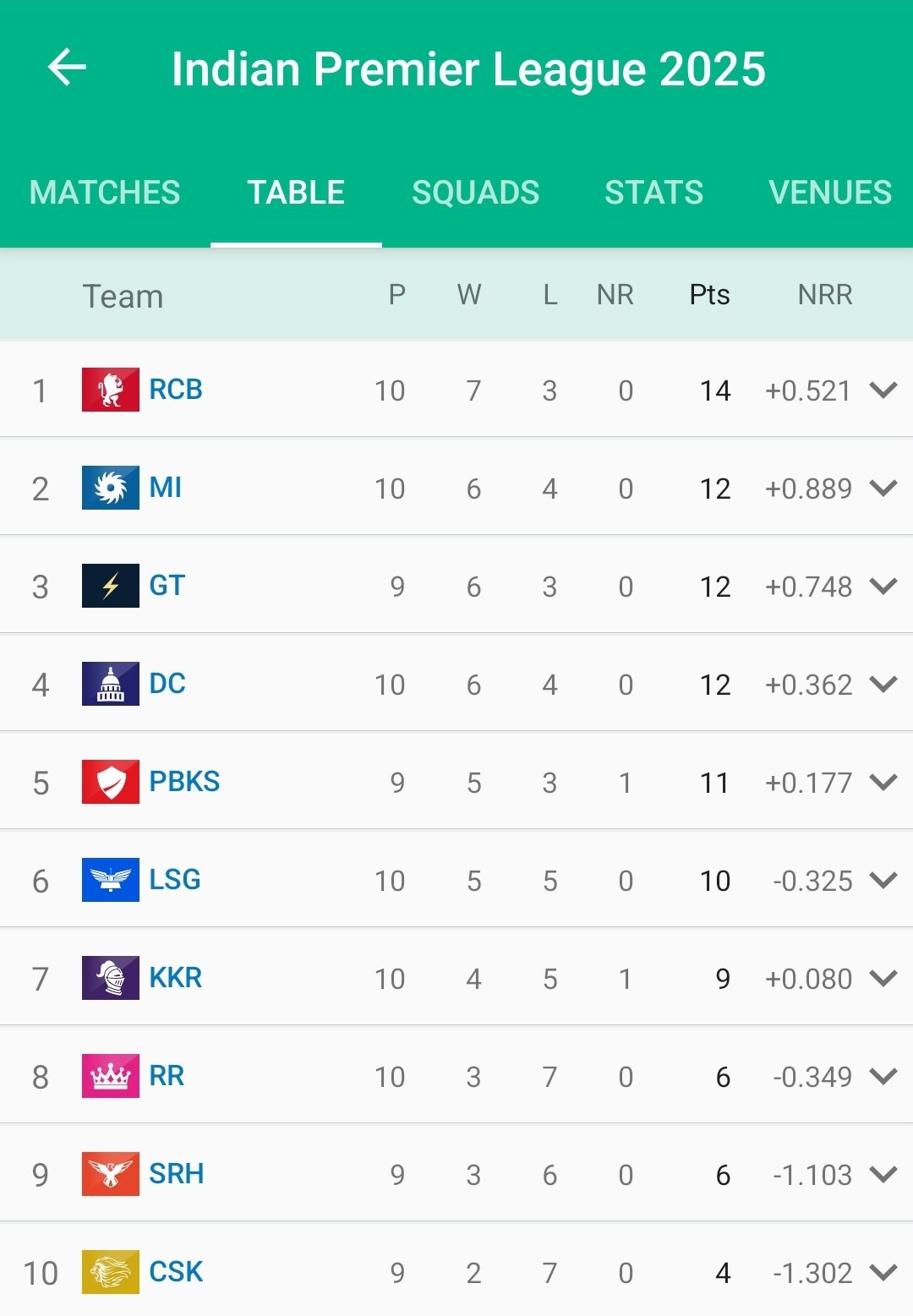Screen dimensions: 913x1316
Task: Expand the CSK row chevron
Action: 883,1273
